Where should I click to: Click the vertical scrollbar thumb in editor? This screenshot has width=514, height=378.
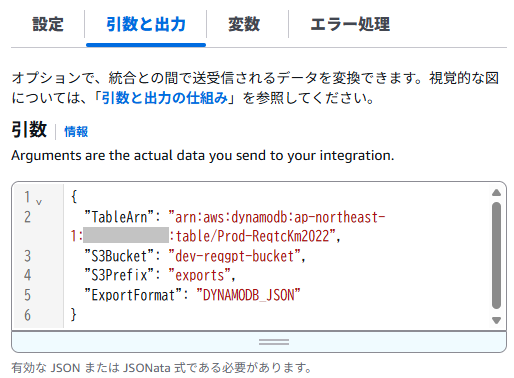[x=496, y=255]
